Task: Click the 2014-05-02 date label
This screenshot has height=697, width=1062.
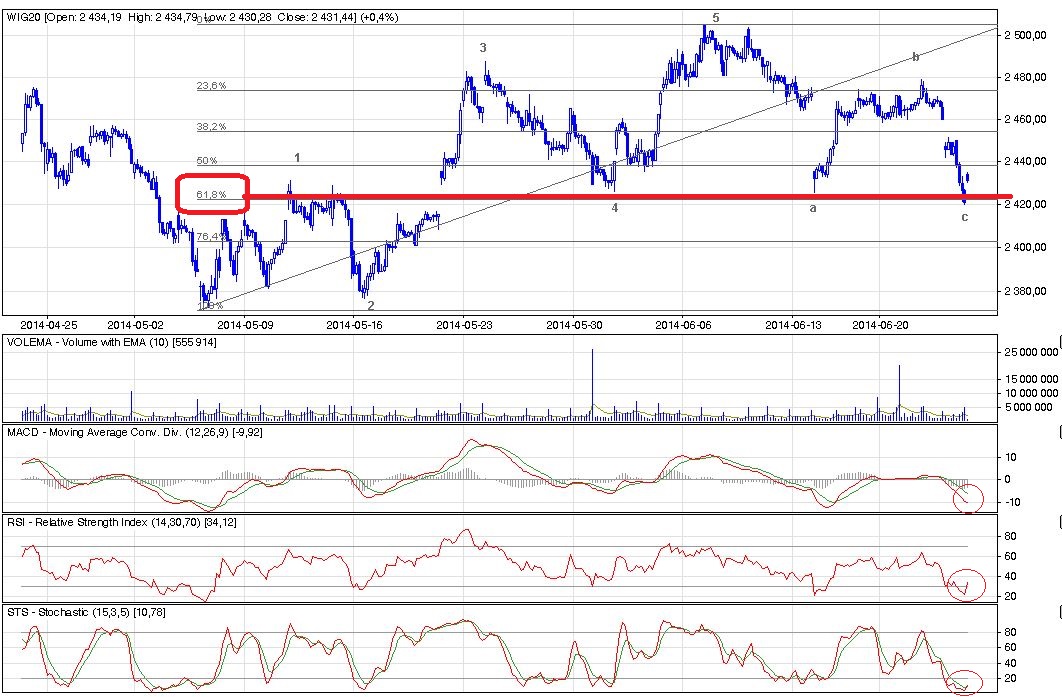Action: coord(136,325)
